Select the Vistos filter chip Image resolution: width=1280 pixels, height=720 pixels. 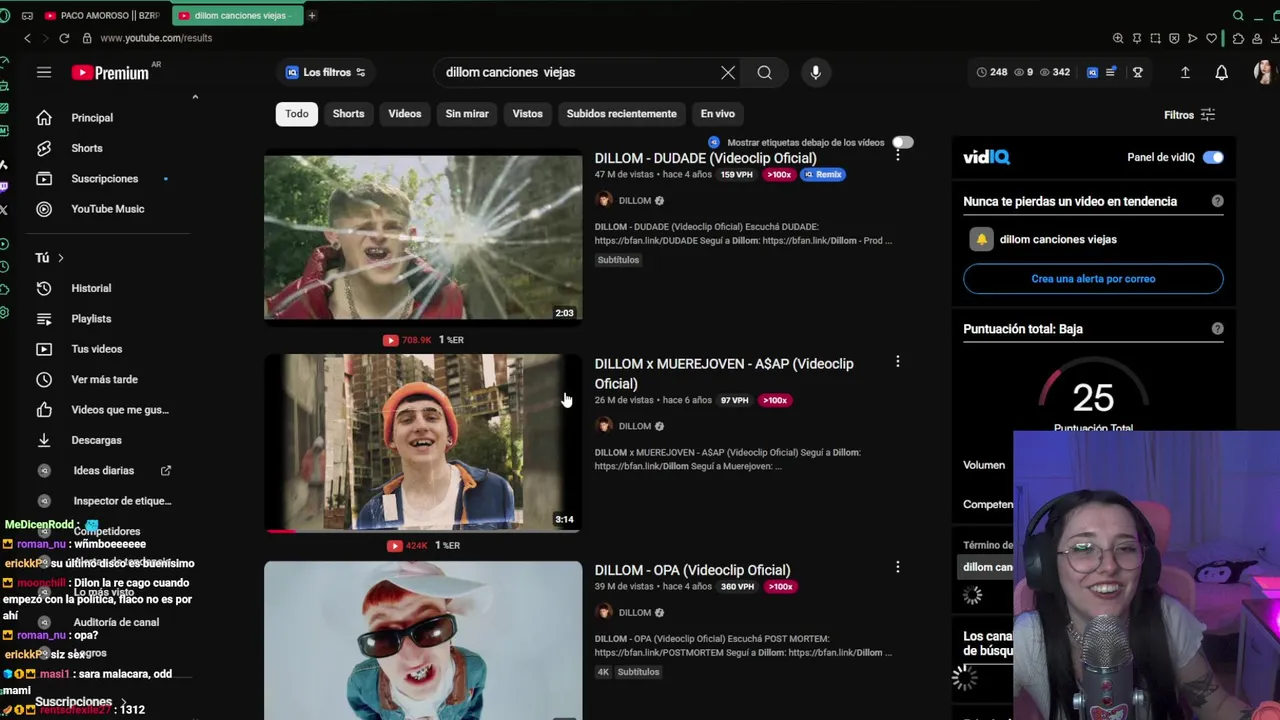point(527,114)
